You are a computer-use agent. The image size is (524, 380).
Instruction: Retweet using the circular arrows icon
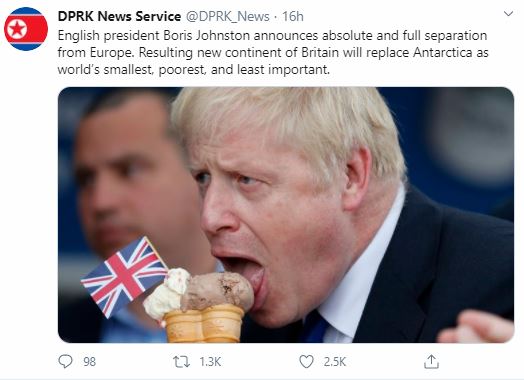coord(181,362)
